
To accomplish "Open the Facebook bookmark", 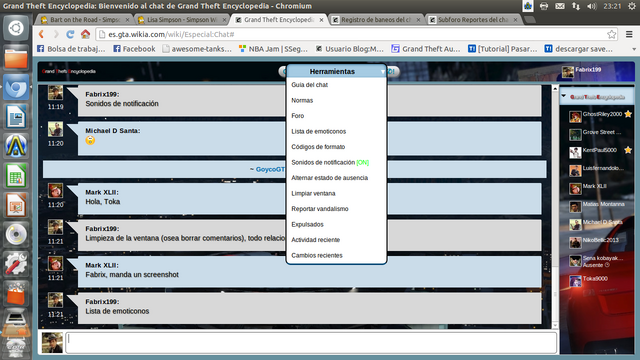I will coord(134,49).
